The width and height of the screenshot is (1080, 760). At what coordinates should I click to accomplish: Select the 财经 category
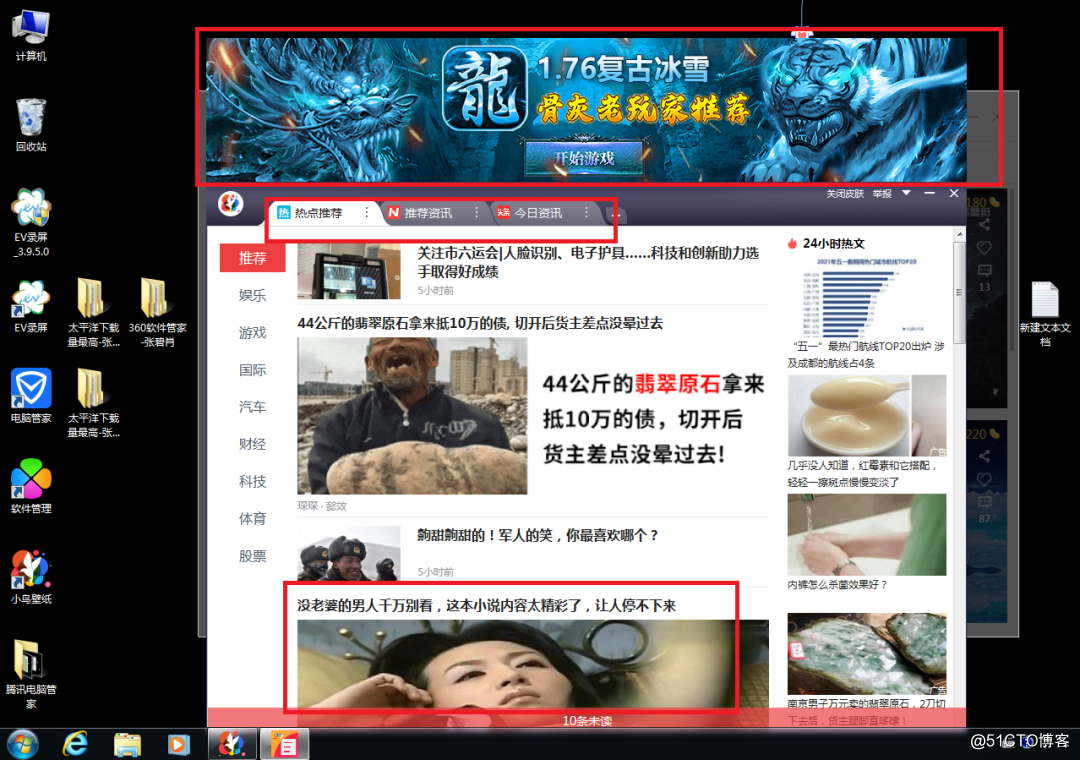coord(252,444)
